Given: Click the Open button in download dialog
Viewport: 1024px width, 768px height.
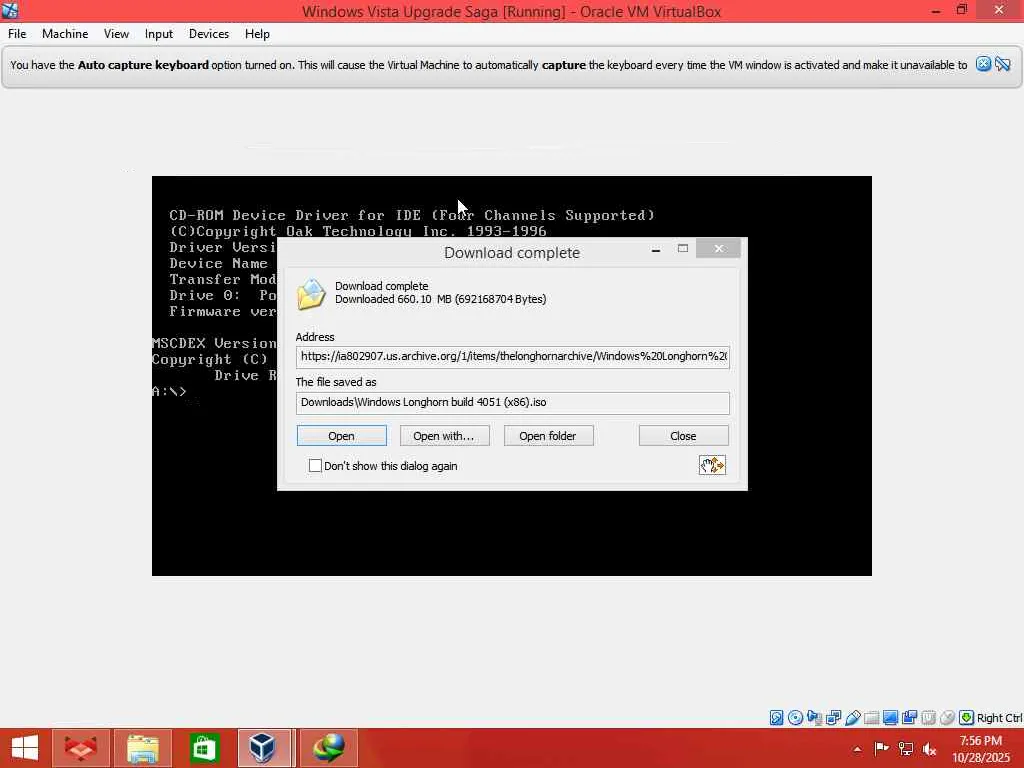Looking at the screenshot, I should tap(342, 436).
